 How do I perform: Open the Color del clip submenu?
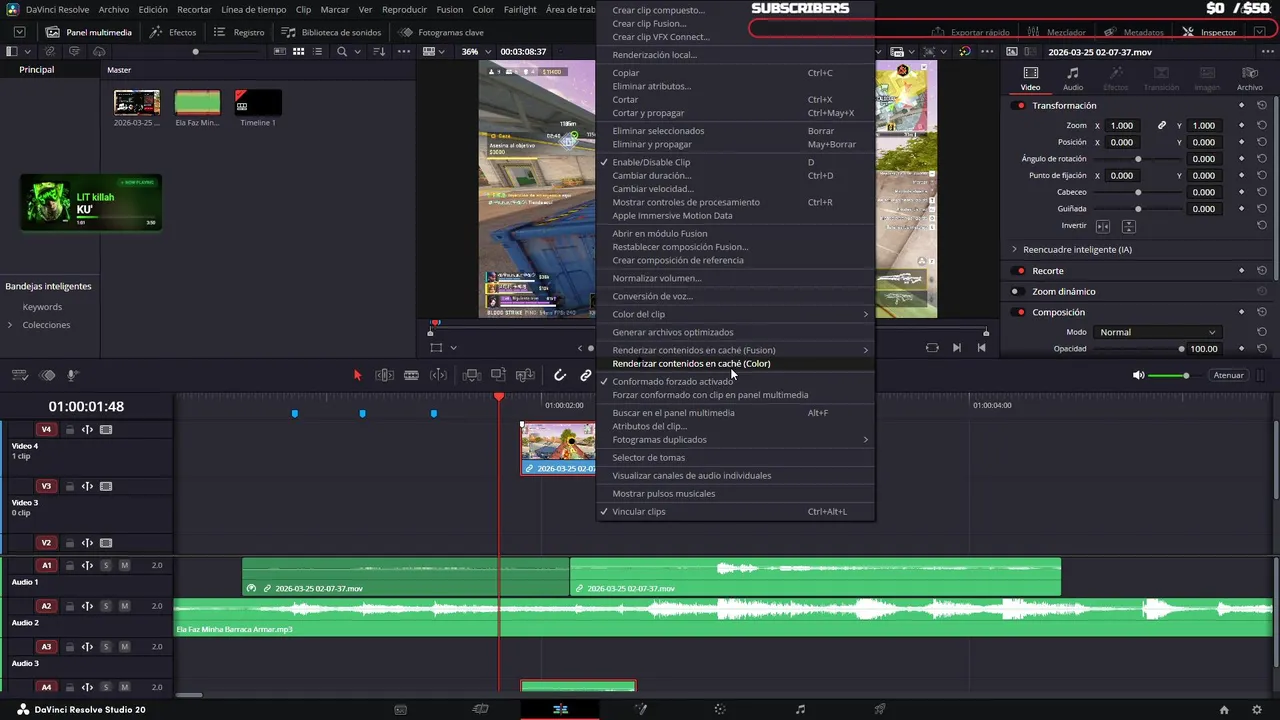point(736,314)
